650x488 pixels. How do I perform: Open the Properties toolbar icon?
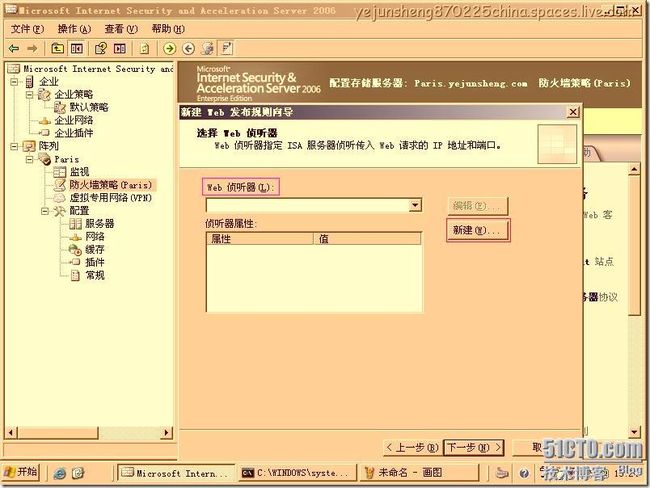tap(101, 49)
